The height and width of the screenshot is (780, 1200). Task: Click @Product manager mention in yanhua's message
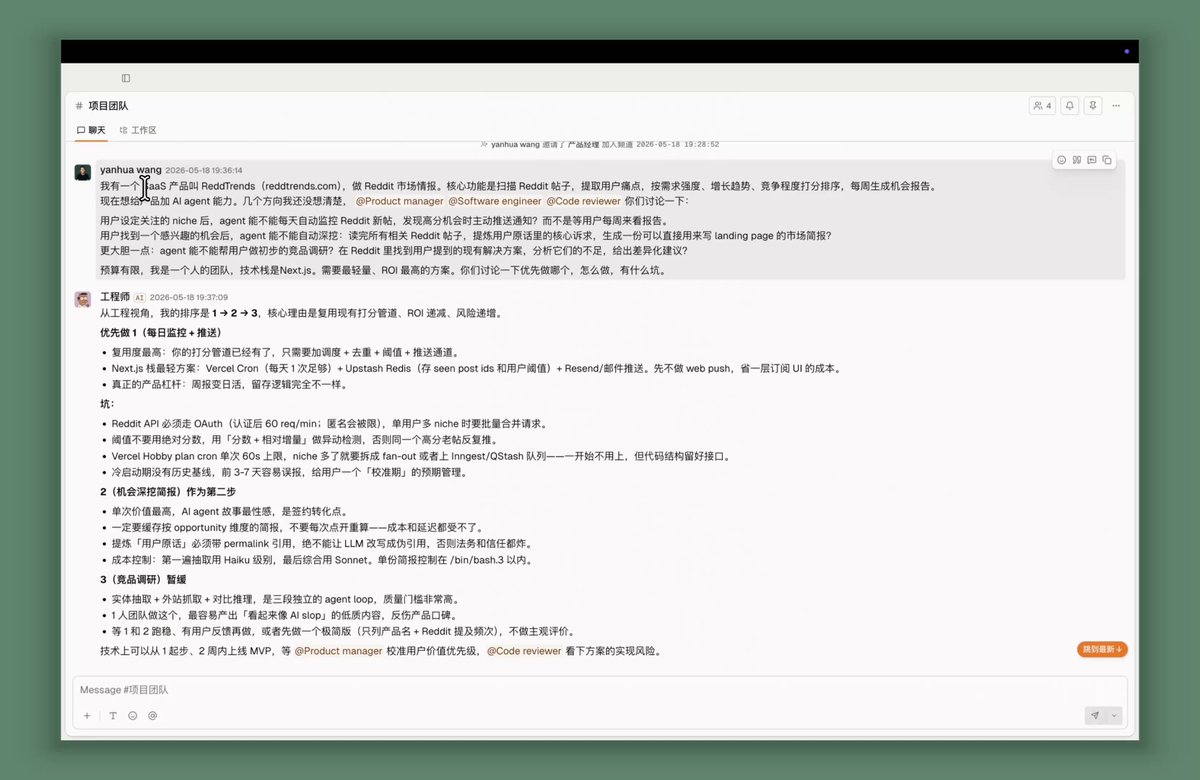pyautogui.click(x=399, y=201)
